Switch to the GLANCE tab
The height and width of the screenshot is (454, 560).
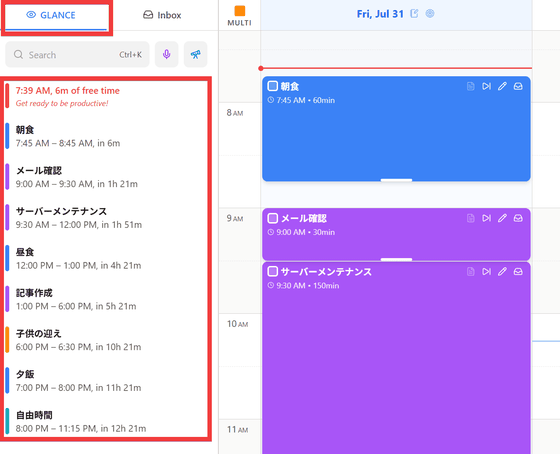56,15
